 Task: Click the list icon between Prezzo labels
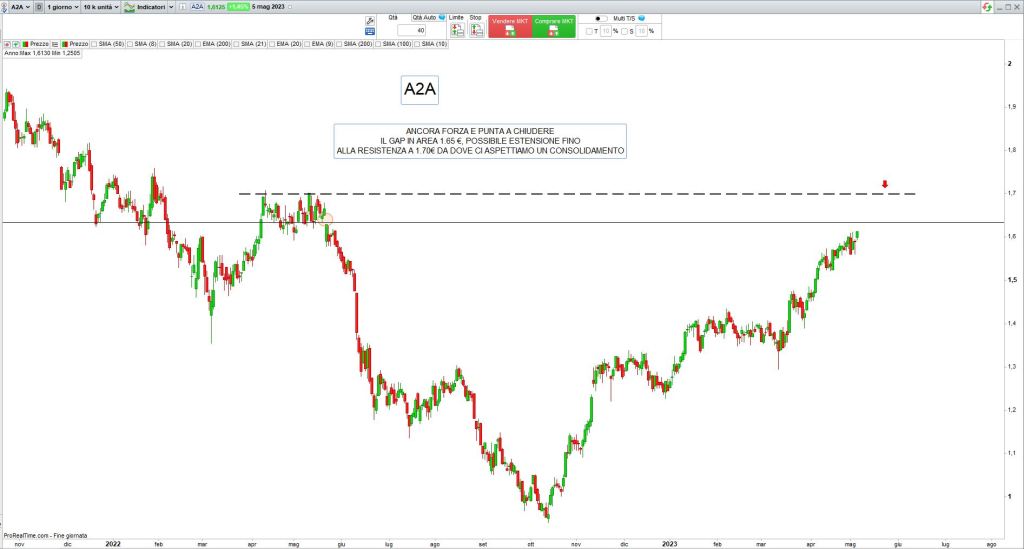point(55,44)
